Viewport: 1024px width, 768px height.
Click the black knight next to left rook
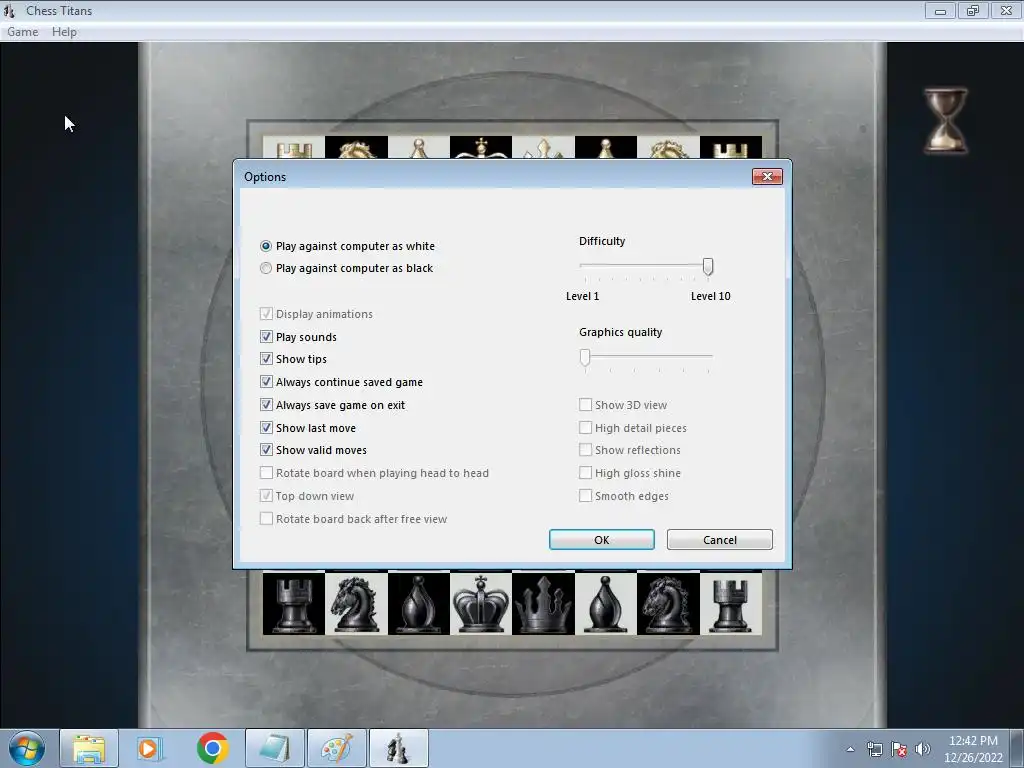[356, 603]
